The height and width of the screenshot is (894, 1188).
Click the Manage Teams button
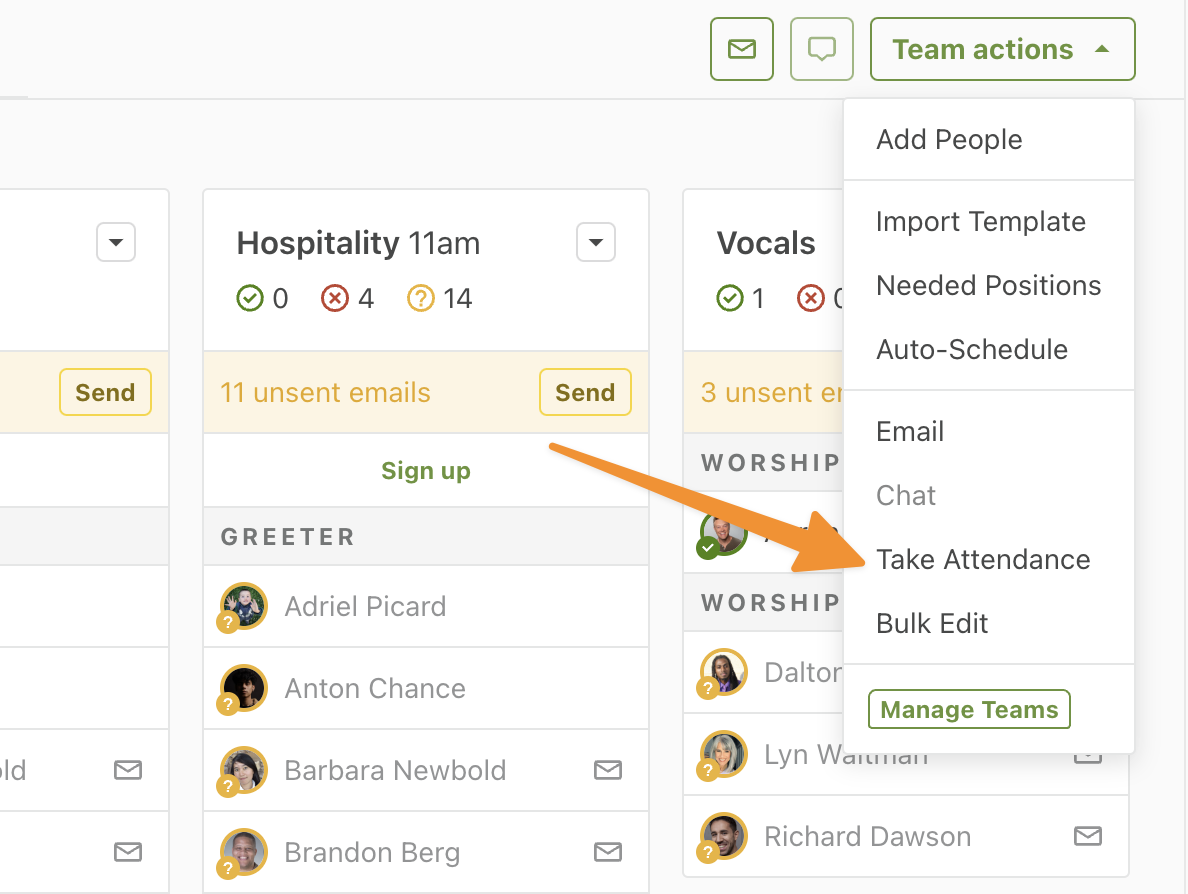click(x=969, y=709)
